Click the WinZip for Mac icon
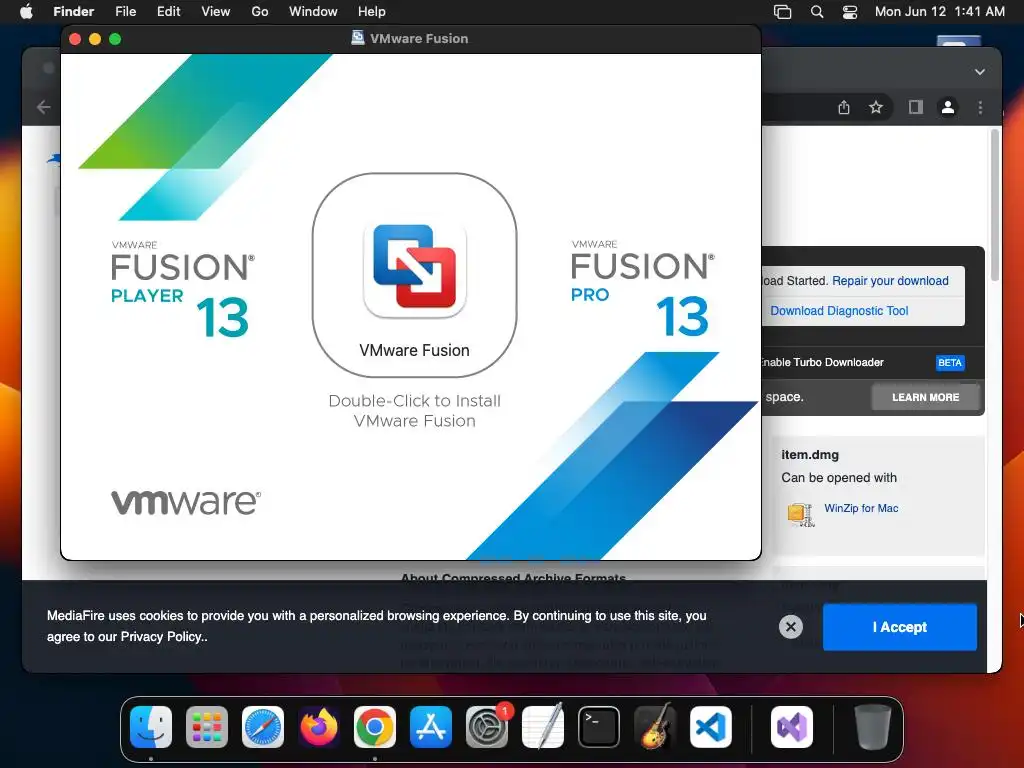This screenshot has height=768, width=1024. coord(801,515)
